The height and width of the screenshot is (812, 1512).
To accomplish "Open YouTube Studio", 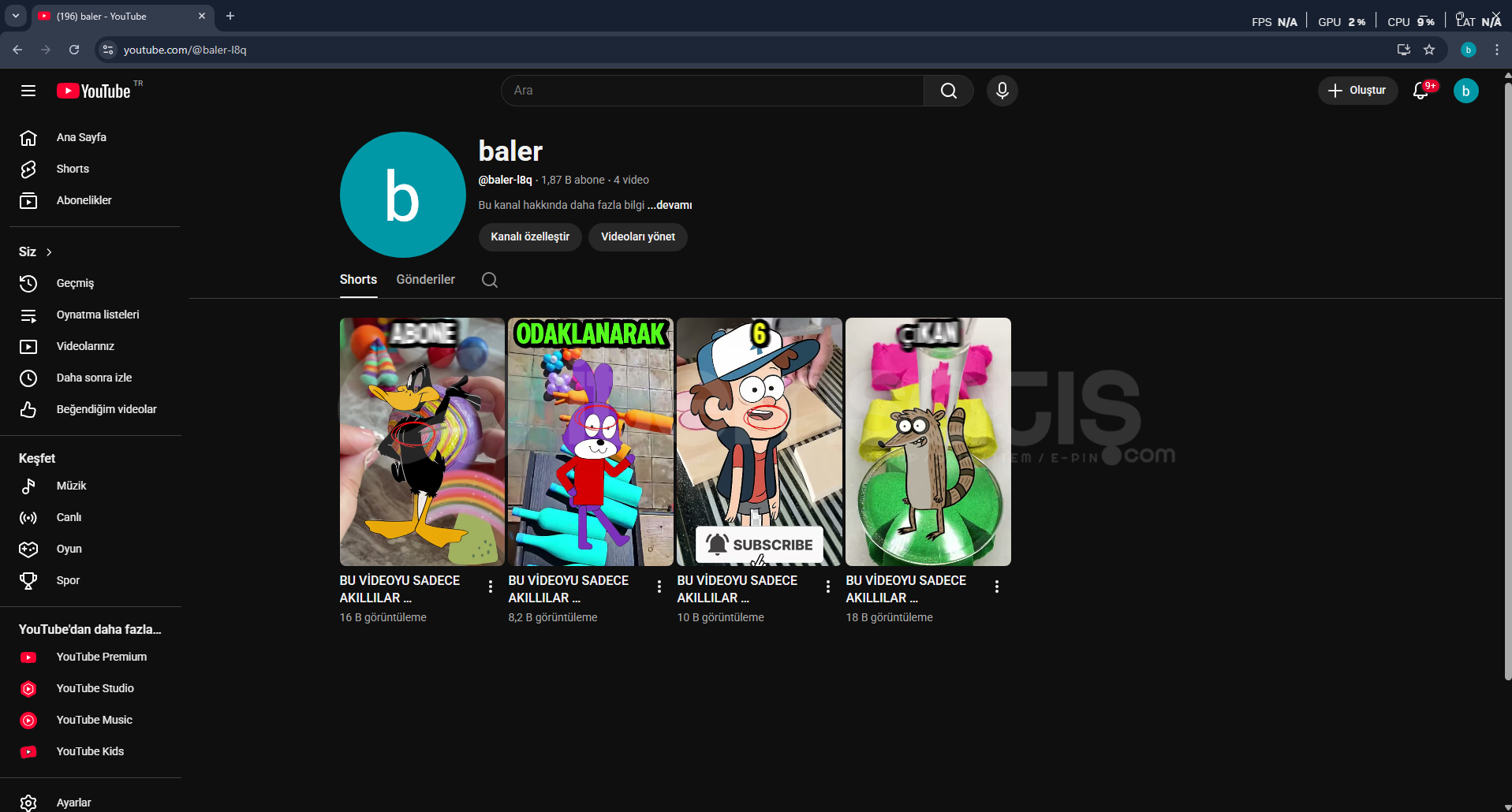I will (x=95, y=688).
